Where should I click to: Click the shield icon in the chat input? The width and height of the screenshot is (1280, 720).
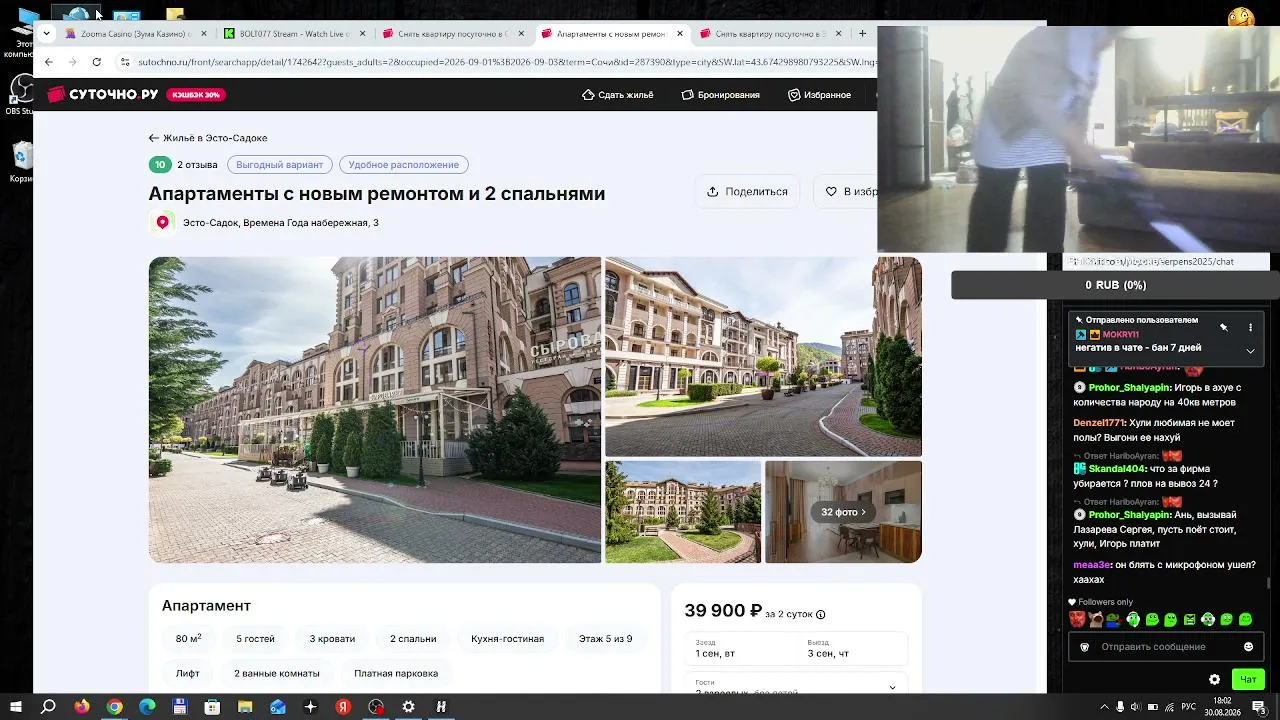click(x=1085, y=647)
